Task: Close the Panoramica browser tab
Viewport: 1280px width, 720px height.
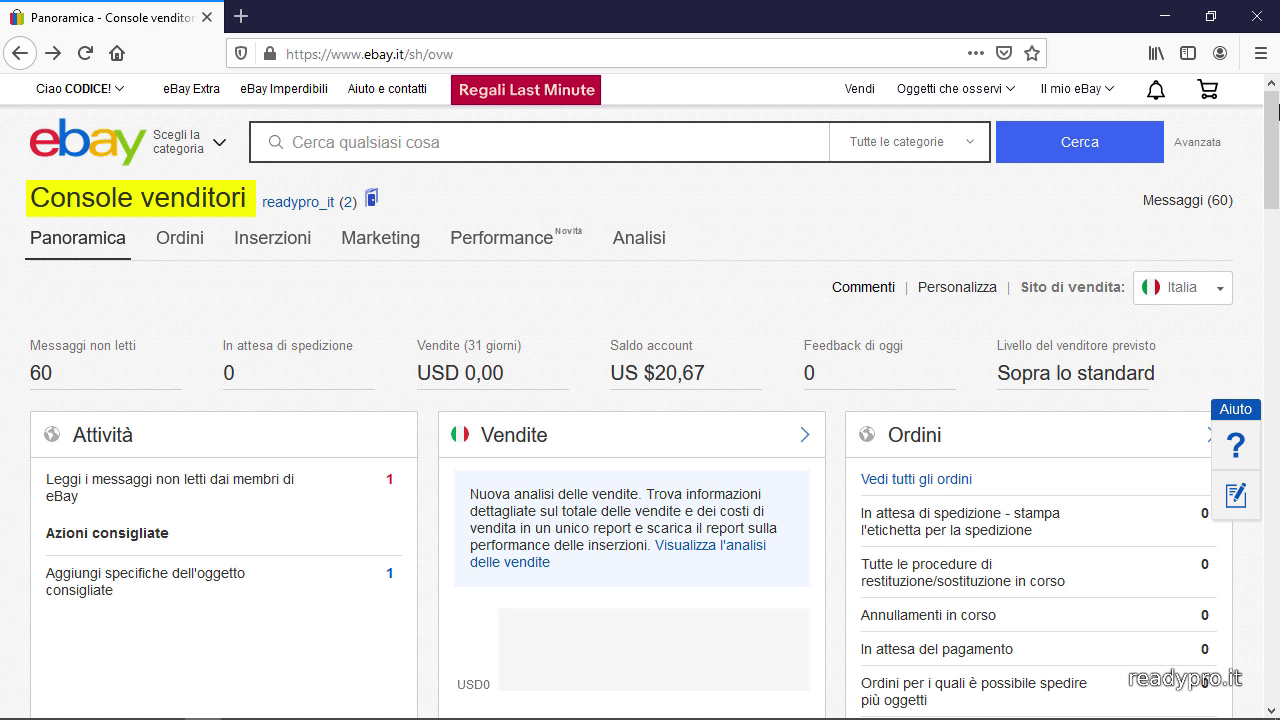Action: click(207, 17)
